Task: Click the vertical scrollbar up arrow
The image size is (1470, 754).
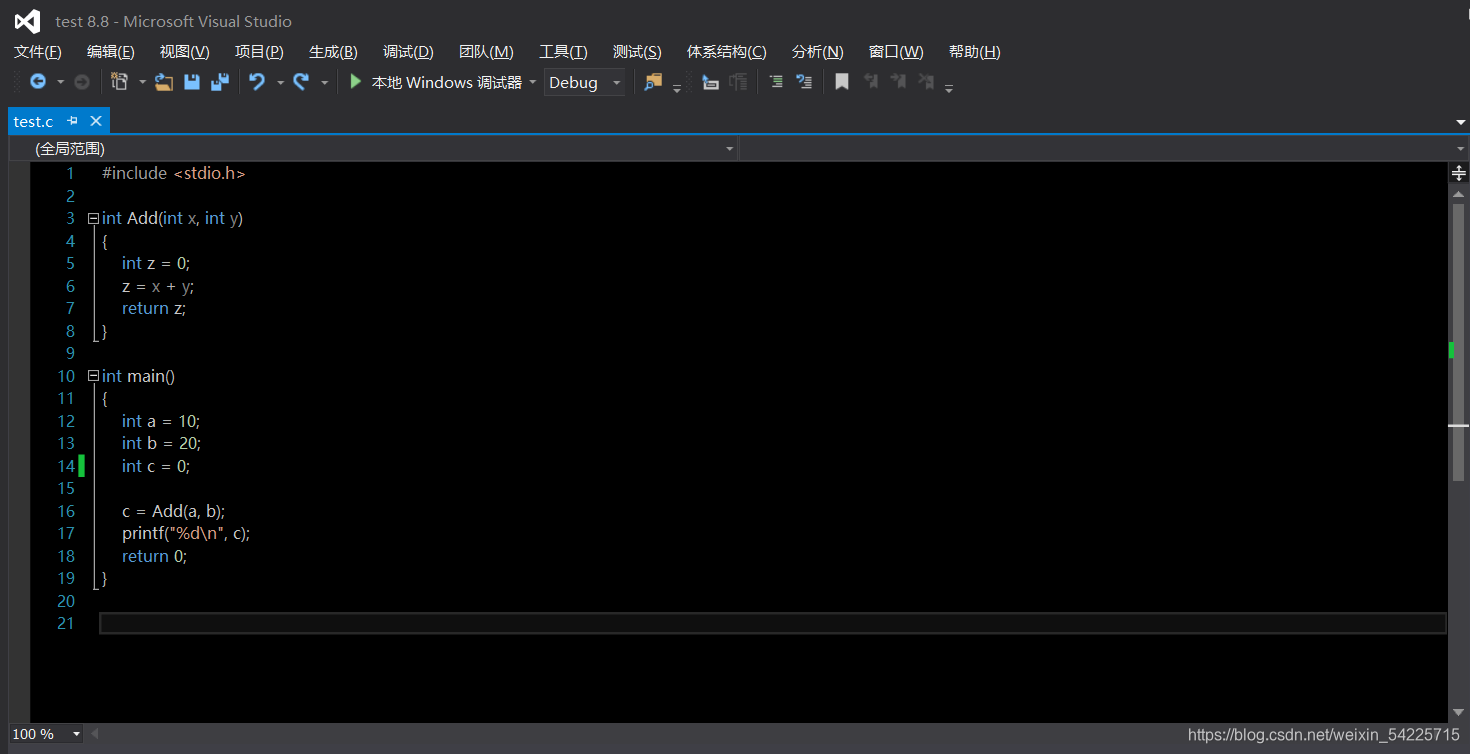Action: [1459, 192]
